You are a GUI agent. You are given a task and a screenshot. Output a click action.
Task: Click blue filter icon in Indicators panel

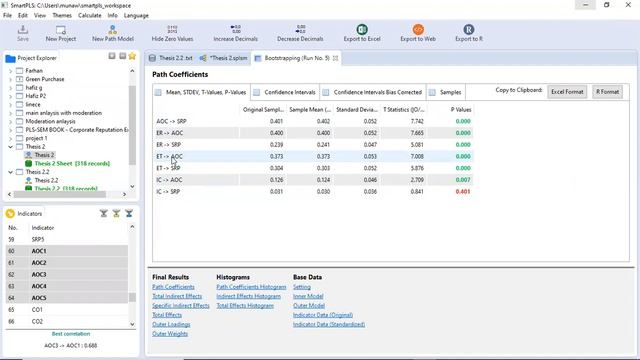click(x=129, y=213)
